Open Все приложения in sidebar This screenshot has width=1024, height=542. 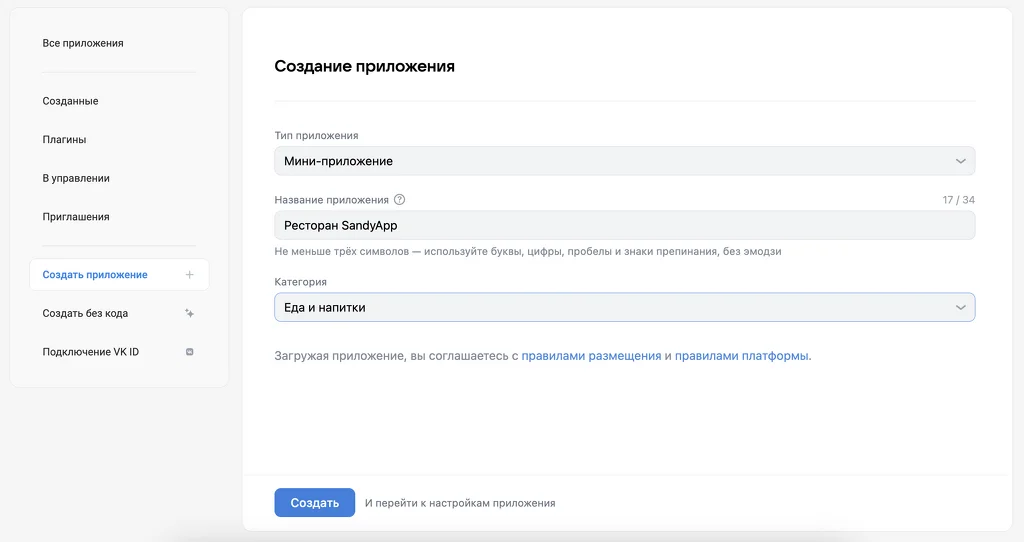coord(83,43)
